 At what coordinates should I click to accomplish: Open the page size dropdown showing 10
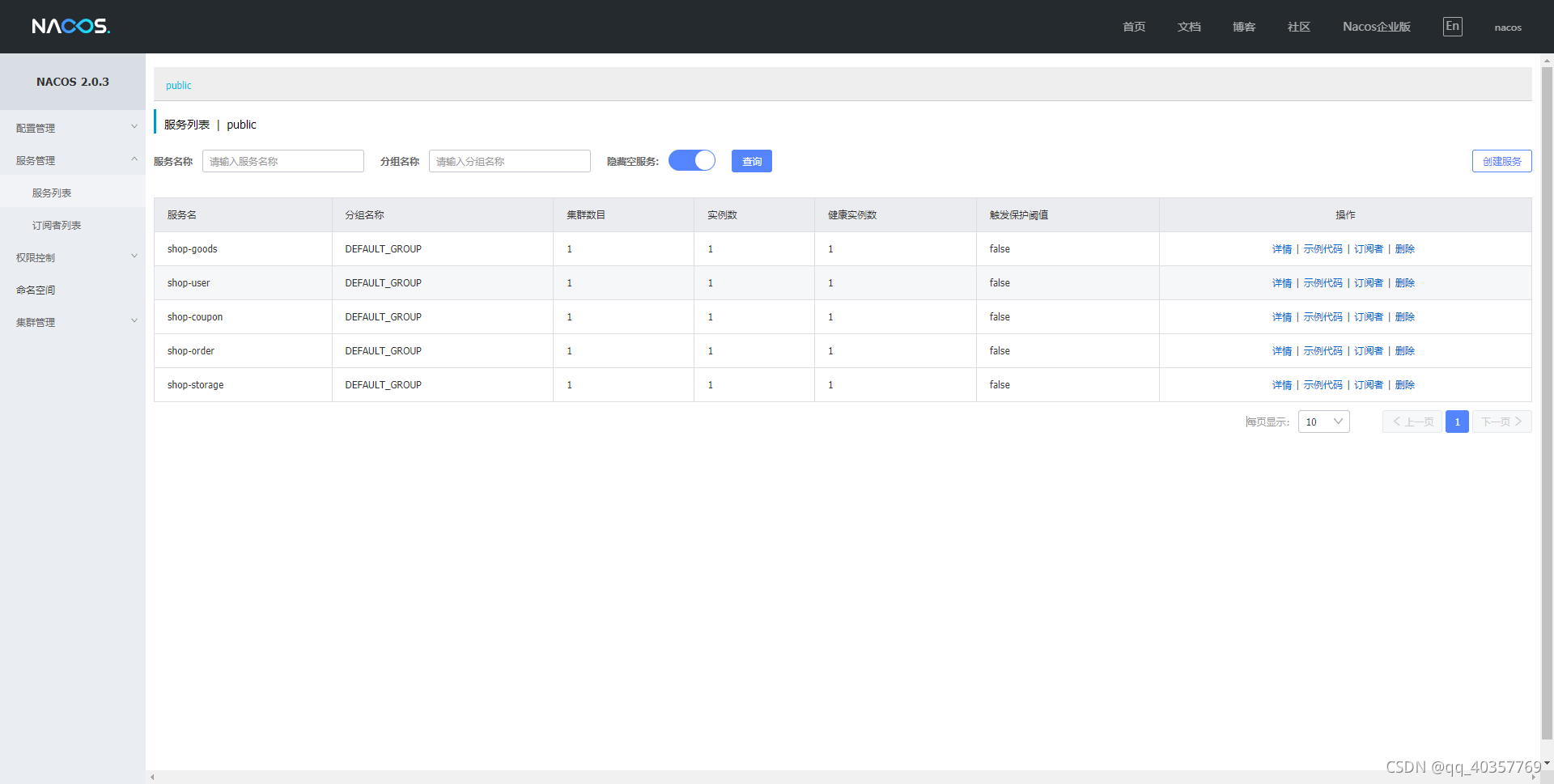point(1324,422)
